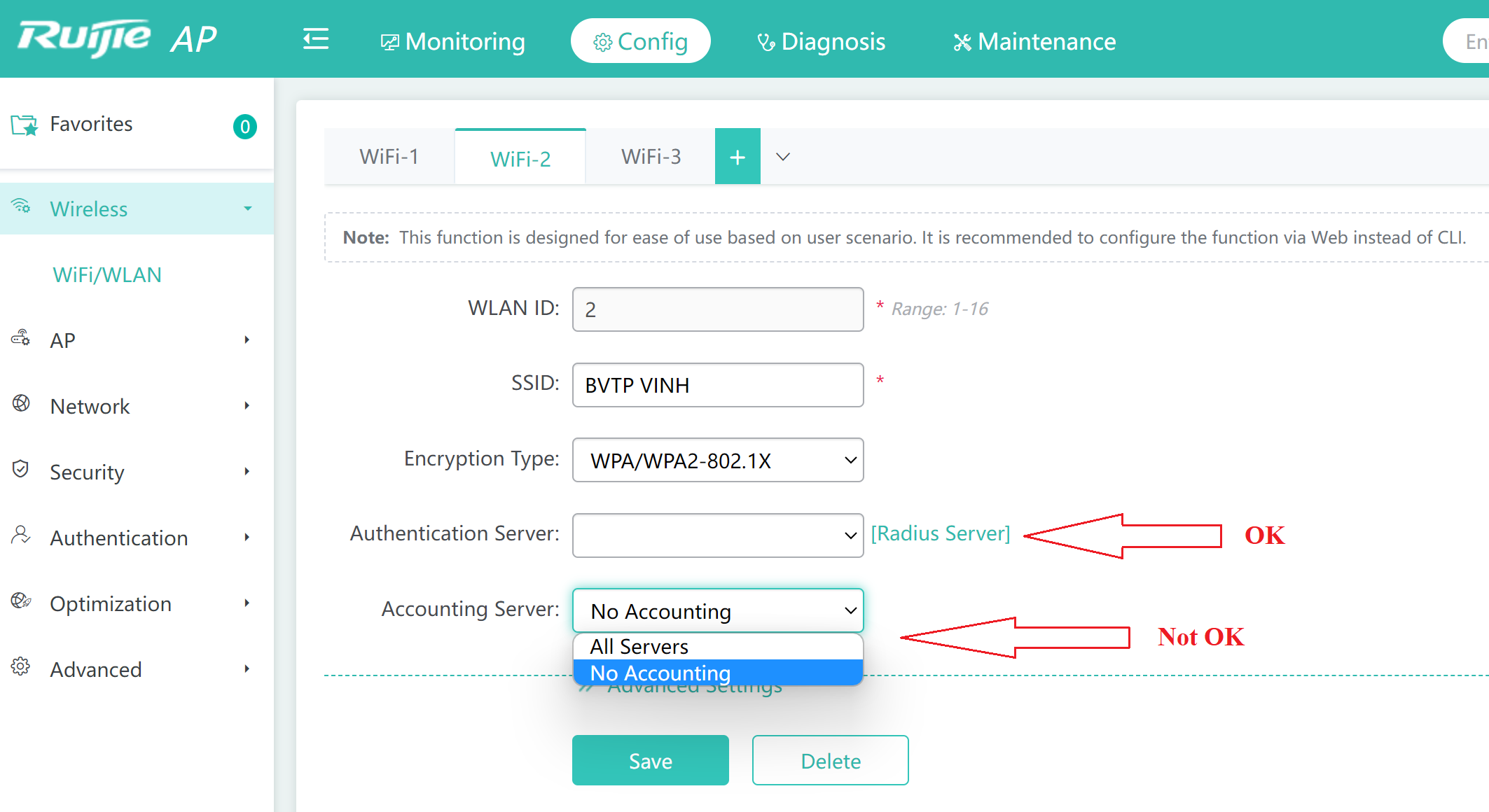Click the Favorites folder star icon

(x=24, y=125)
